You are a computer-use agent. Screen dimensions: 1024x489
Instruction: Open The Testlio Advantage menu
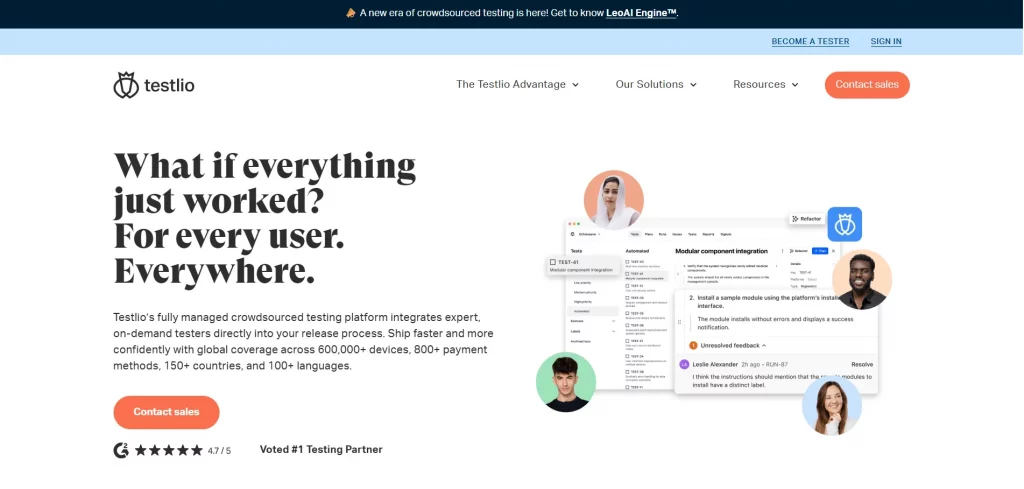[517, 84]
